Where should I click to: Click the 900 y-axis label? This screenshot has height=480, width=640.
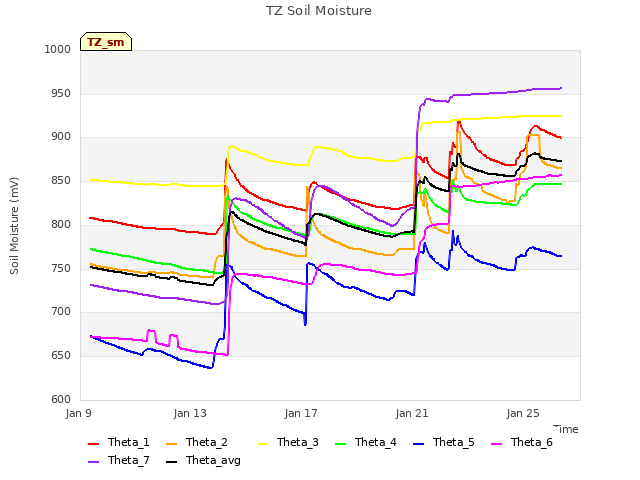(x=61, y=137)
